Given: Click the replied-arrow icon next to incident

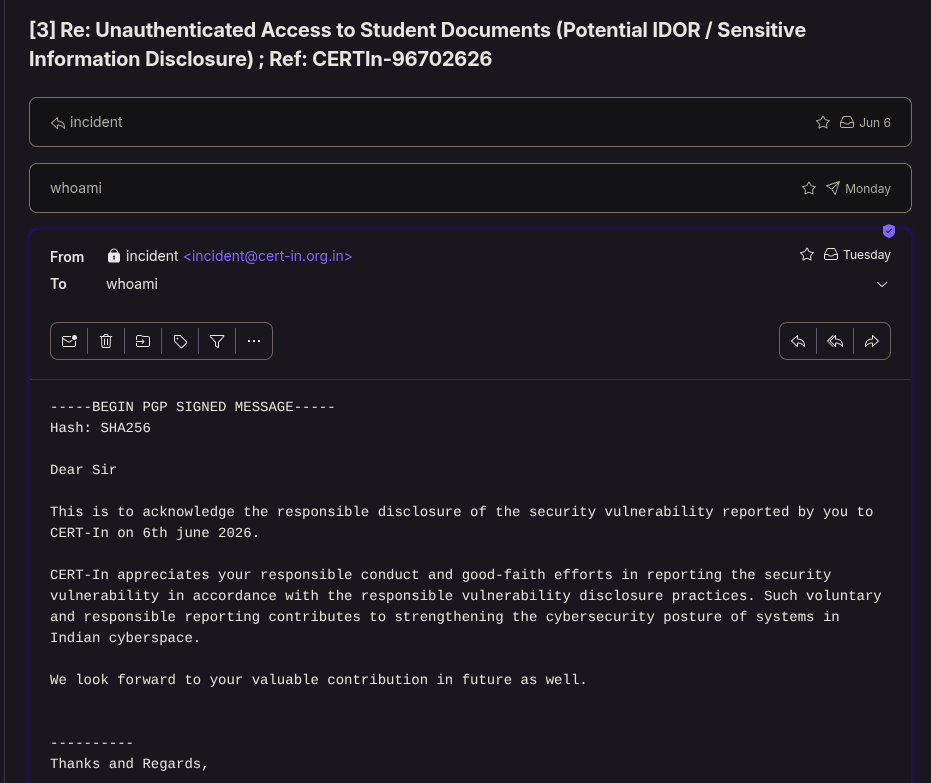Looking at the screenshot, I should [x=58, y=123].
